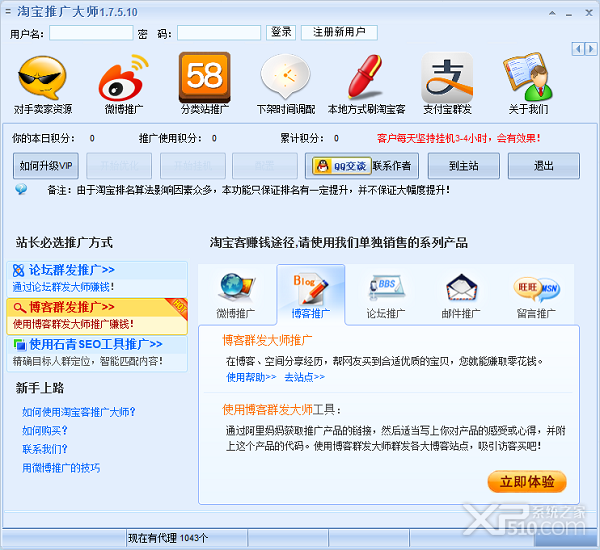The height and width of the screenshot is (550, 600).
Task: Open the 博客群发推广>> link
Action: tap(72, 307)
